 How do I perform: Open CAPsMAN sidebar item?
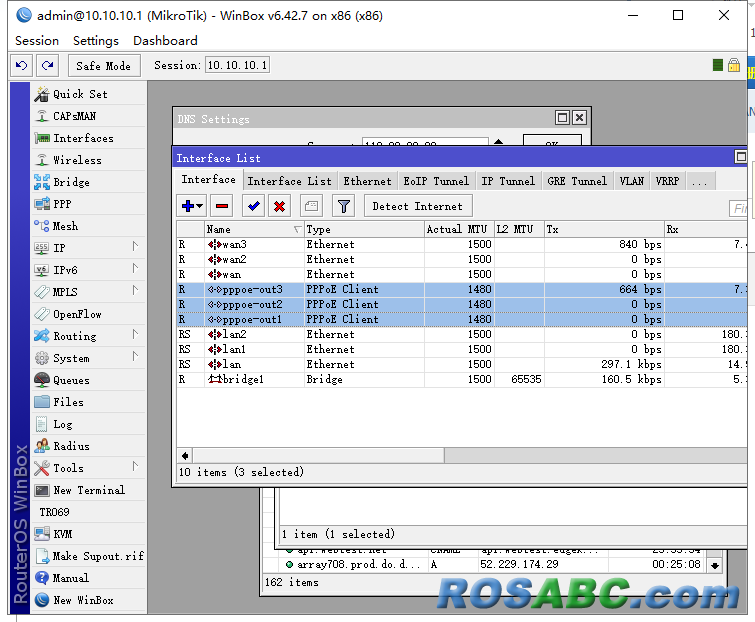pyautogui.click(x=89, y=116)
